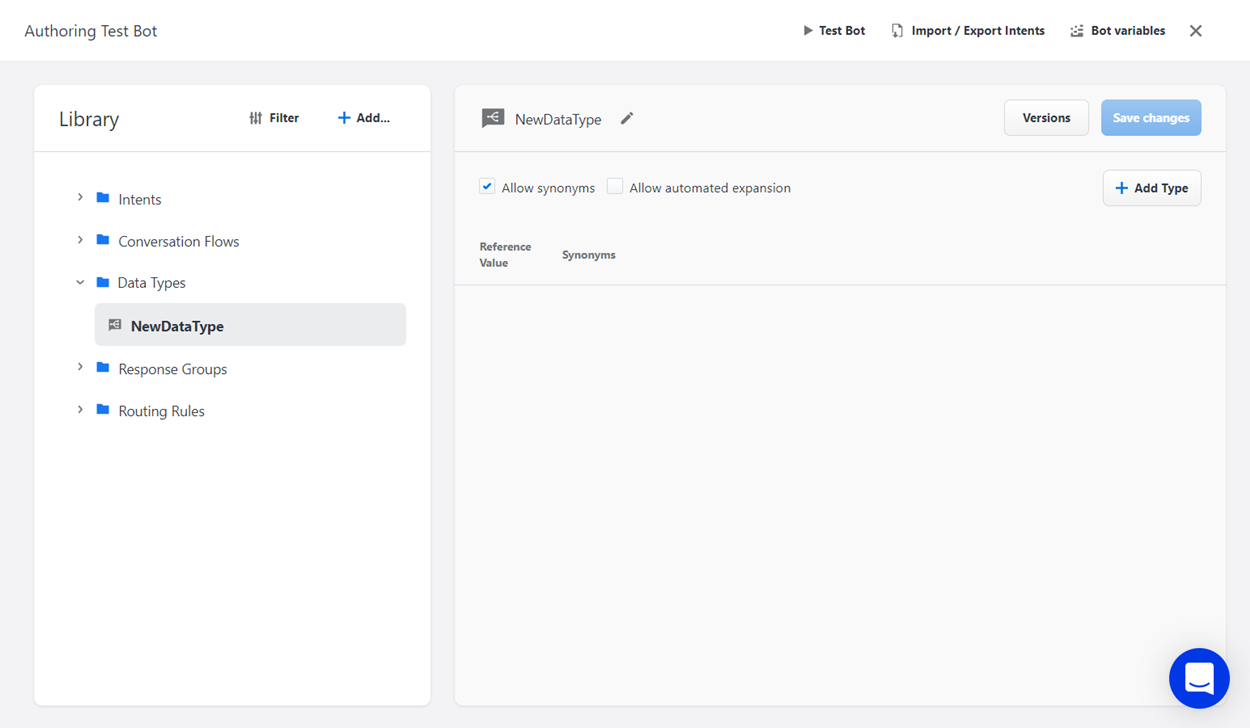This screenshot has height=728, width=1250.
Task: Expand the Intents tree node
Action: (80, 198)
